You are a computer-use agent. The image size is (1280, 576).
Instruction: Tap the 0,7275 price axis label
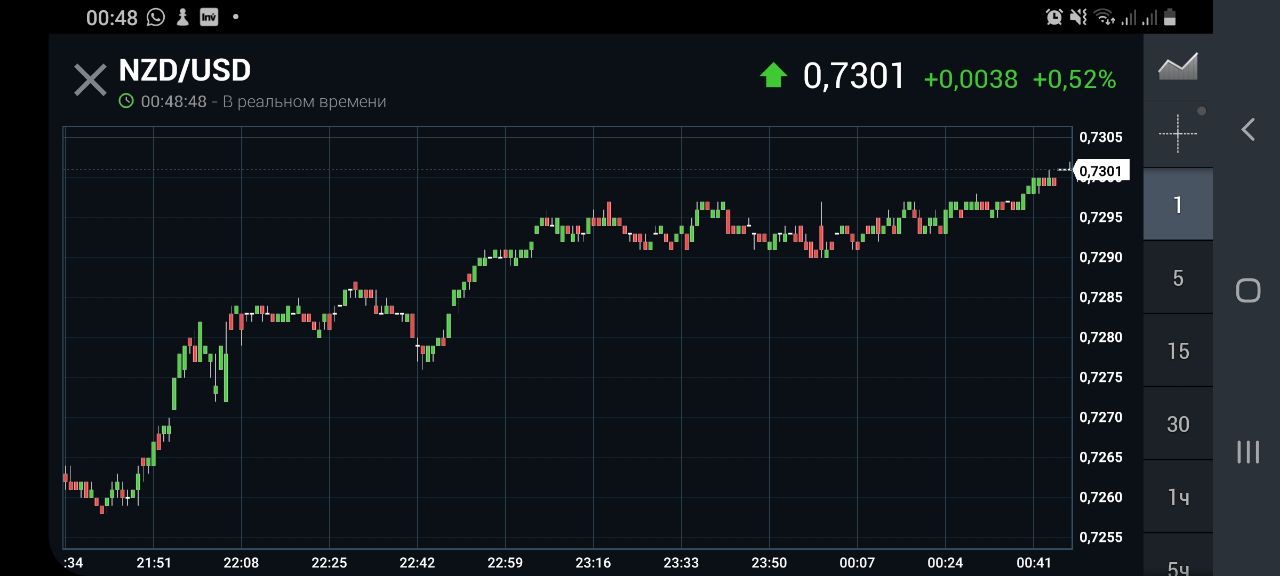(x=1101, y=377)
